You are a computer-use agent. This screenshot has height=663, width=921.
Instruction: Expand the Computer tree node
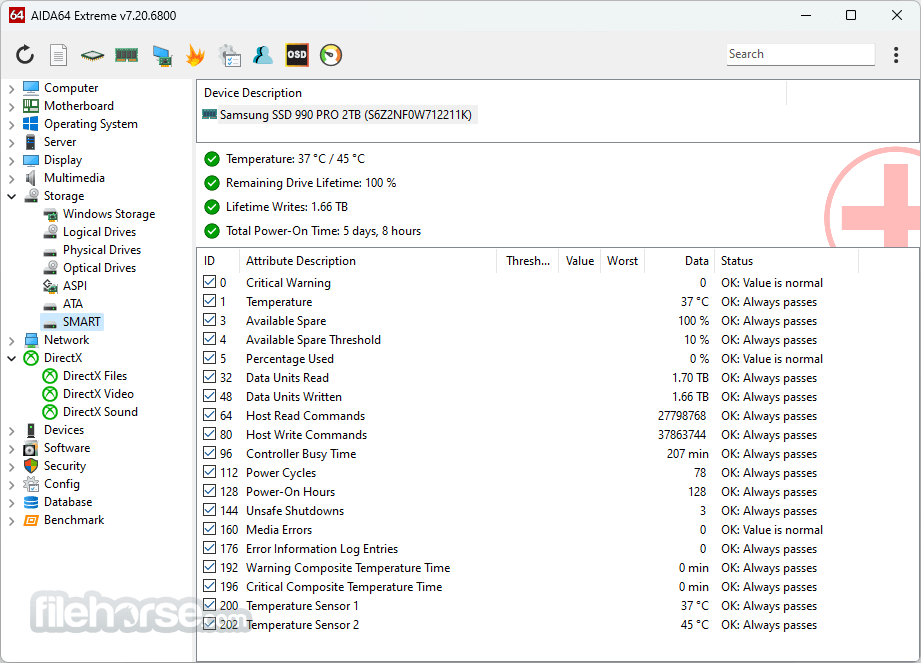point(12,89)
